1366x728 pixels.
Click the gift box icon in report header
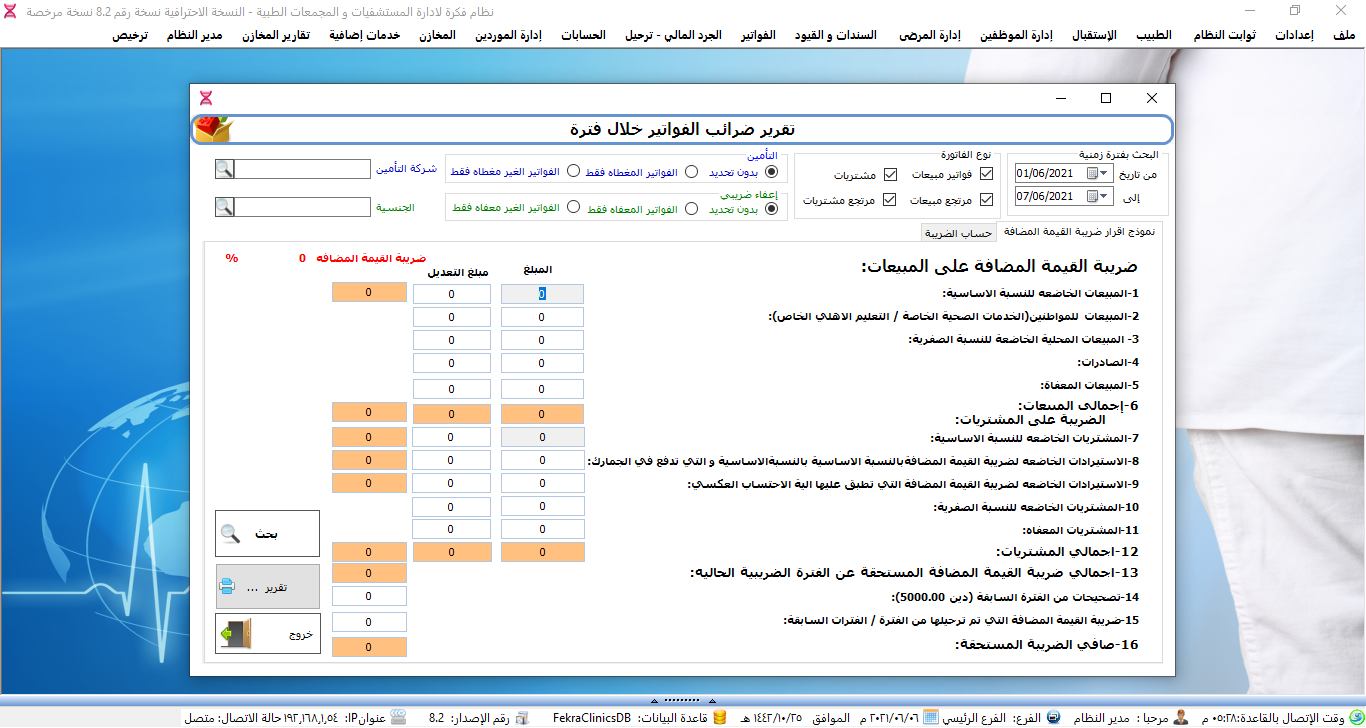click(x=212, y=129)
